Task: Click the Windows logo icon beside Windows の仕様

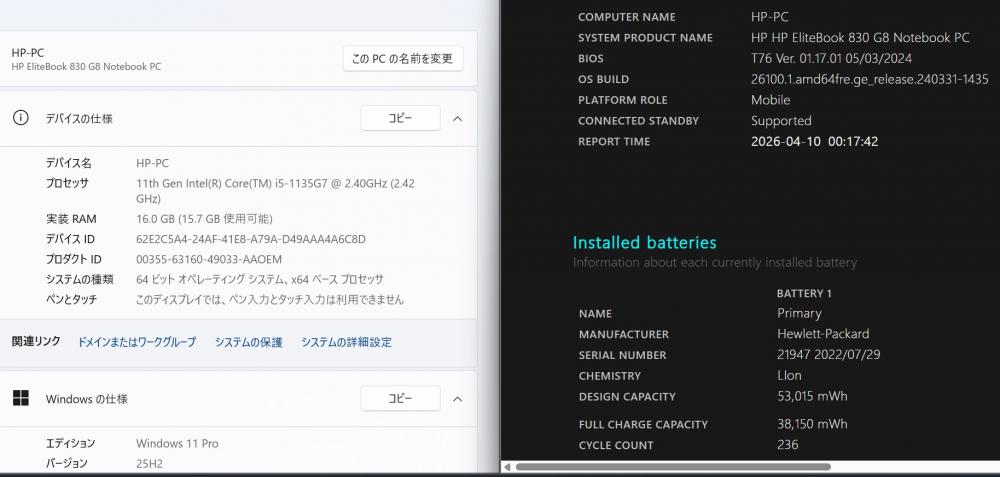Action: (20, 399)
